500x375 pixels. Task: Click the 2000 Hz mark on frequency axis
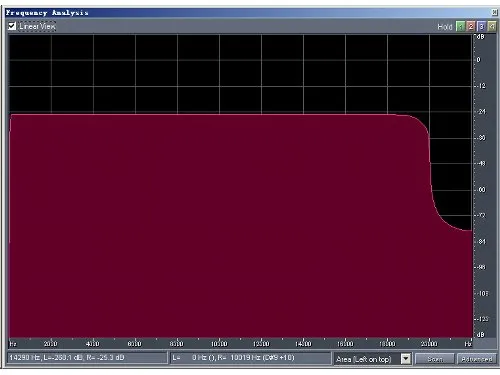click(51, 343)
